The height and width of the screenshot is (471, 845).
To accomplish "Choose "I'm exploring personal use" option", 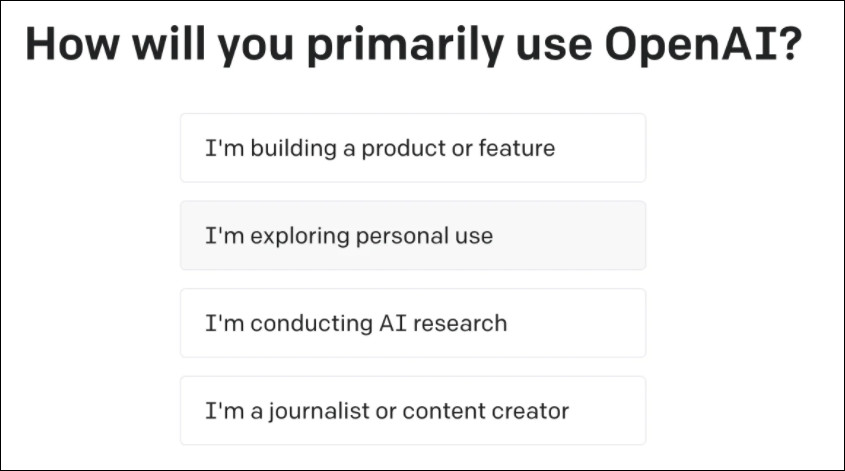I will coord(412,236).
